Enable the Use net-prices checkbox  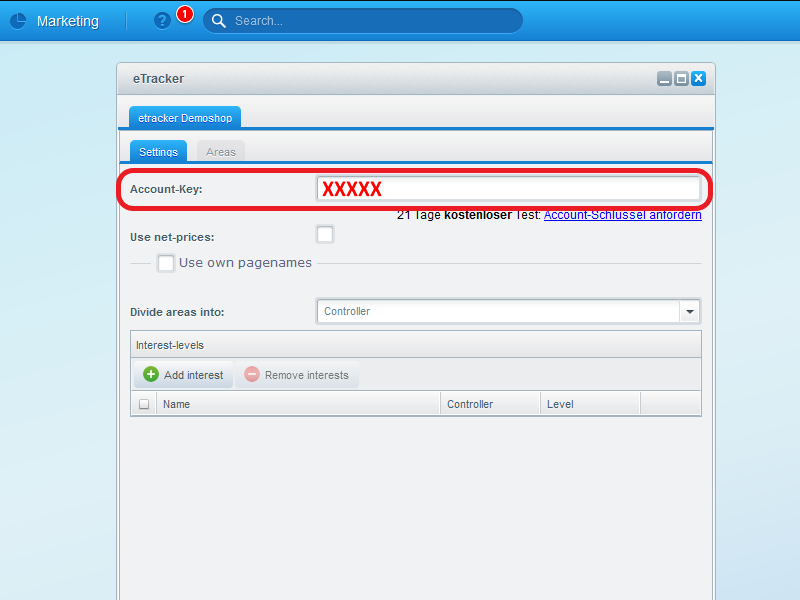click(325, 235)
